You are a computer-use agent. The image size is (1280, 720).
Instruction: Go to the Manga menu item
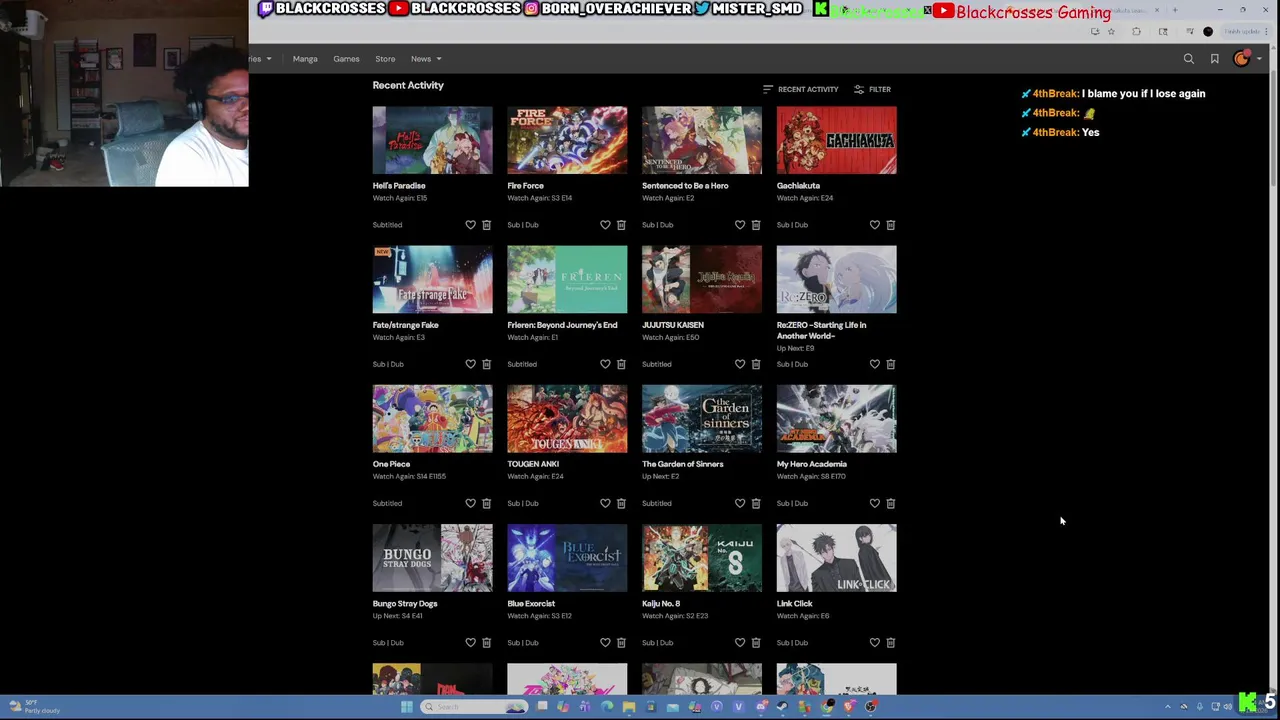pos(305,59)
